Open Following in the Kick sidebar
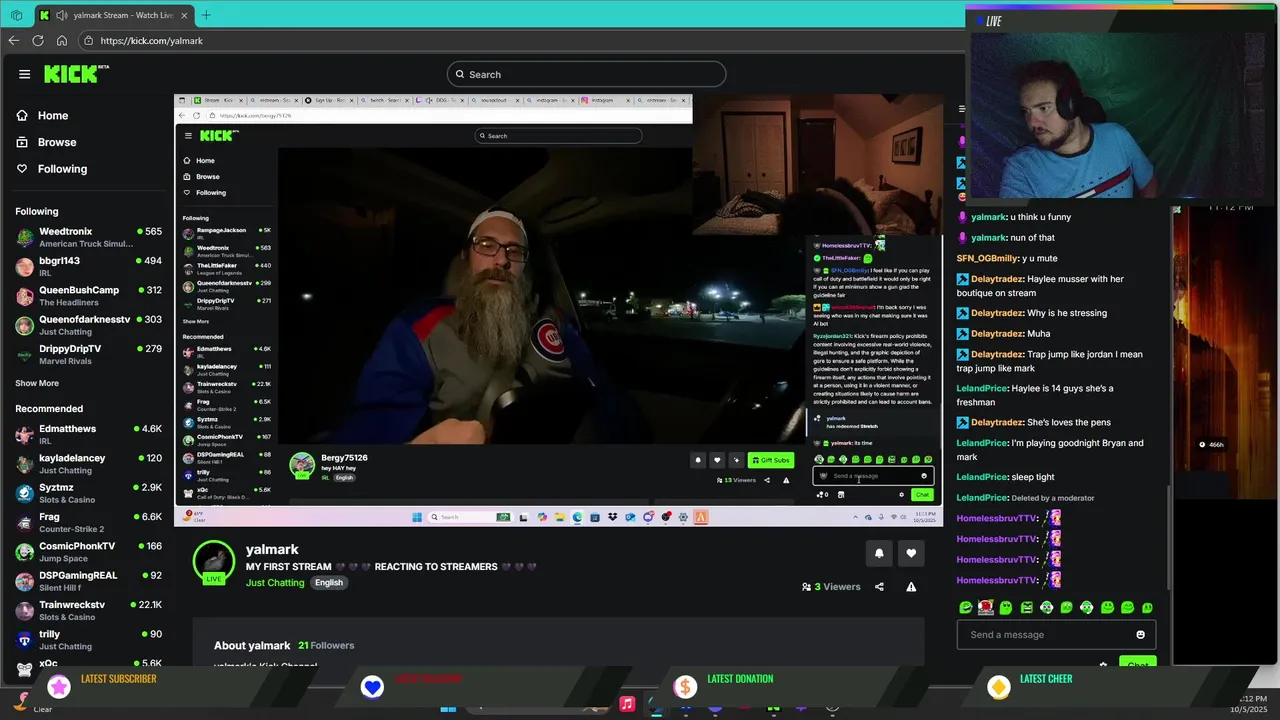The image size is (1280, 720). coord(62,169)
